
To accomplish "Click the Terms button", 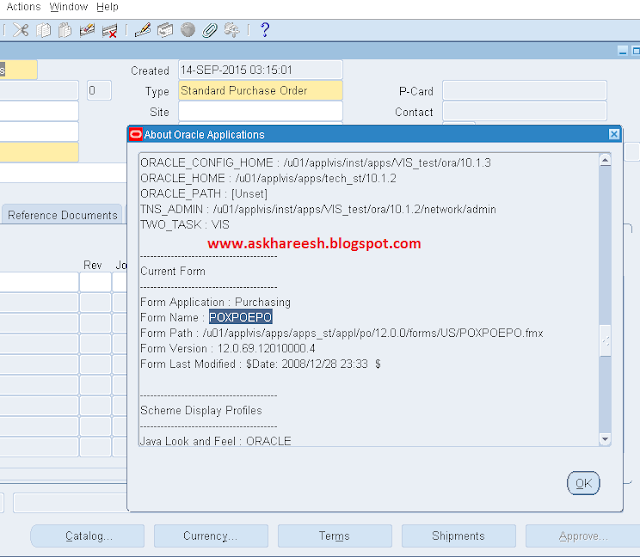I will 335,536.
